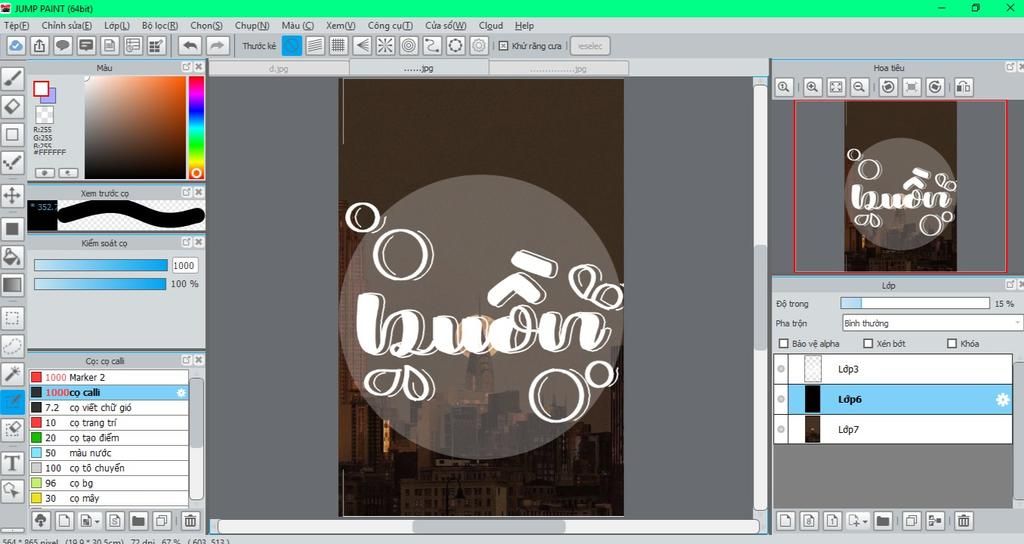1024x544 pixels.
Task: Open the Công cụ(T) menu
Action: 390,25
